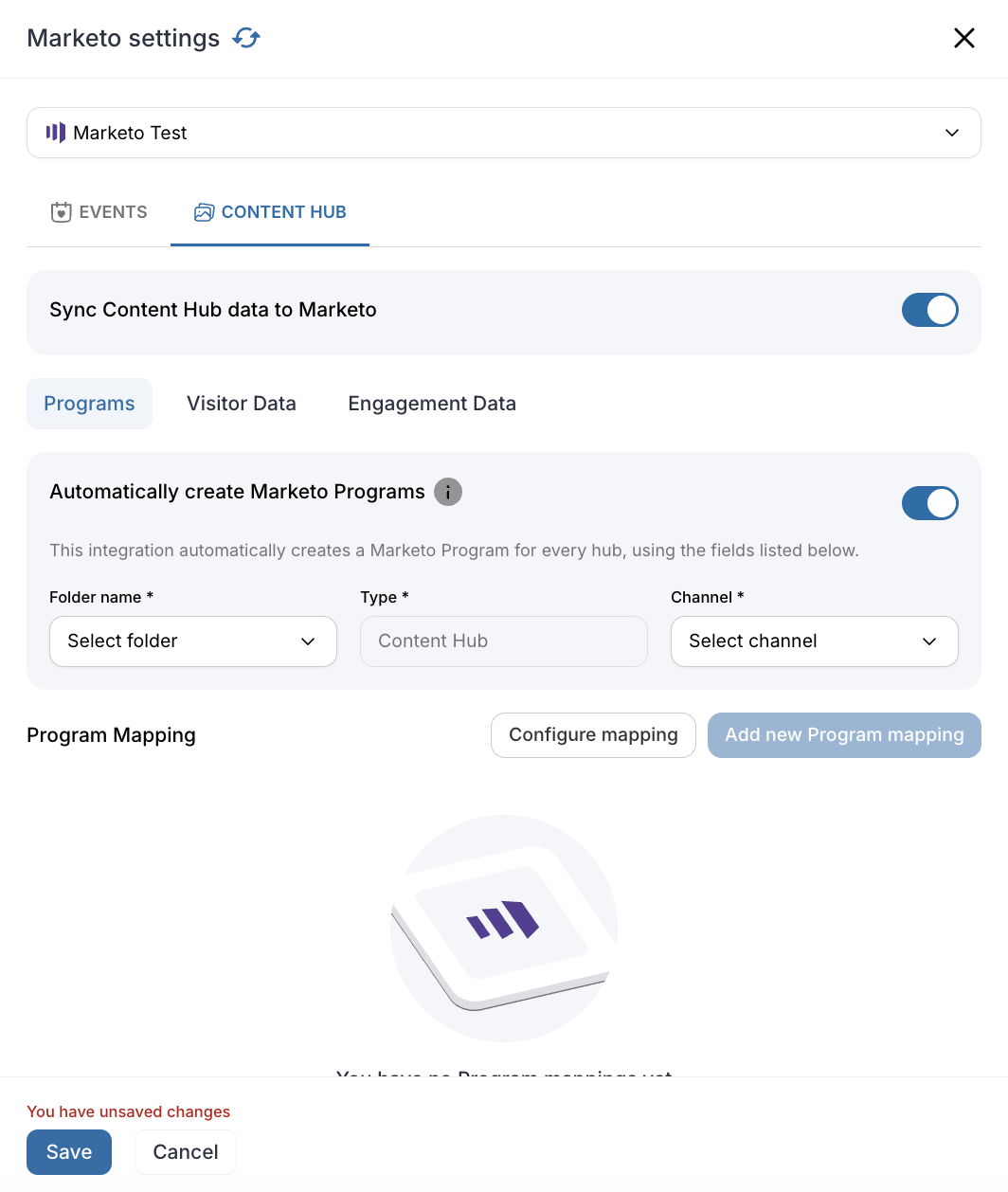This screenshot has width=1008, height=1192.
Task: Close the Marketo settings dialog
Action: click(963, 38)
